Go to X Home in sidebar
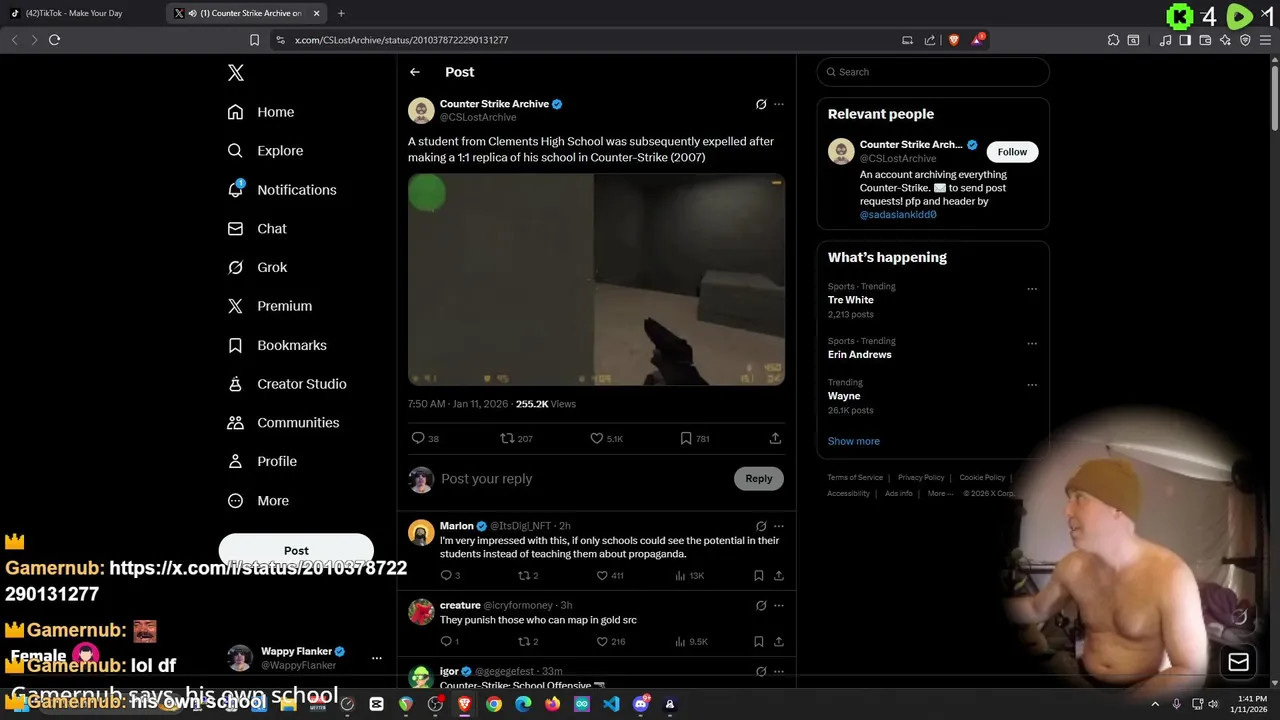The width and height of the screenshot is (1280, 720). tap(261, 112)
